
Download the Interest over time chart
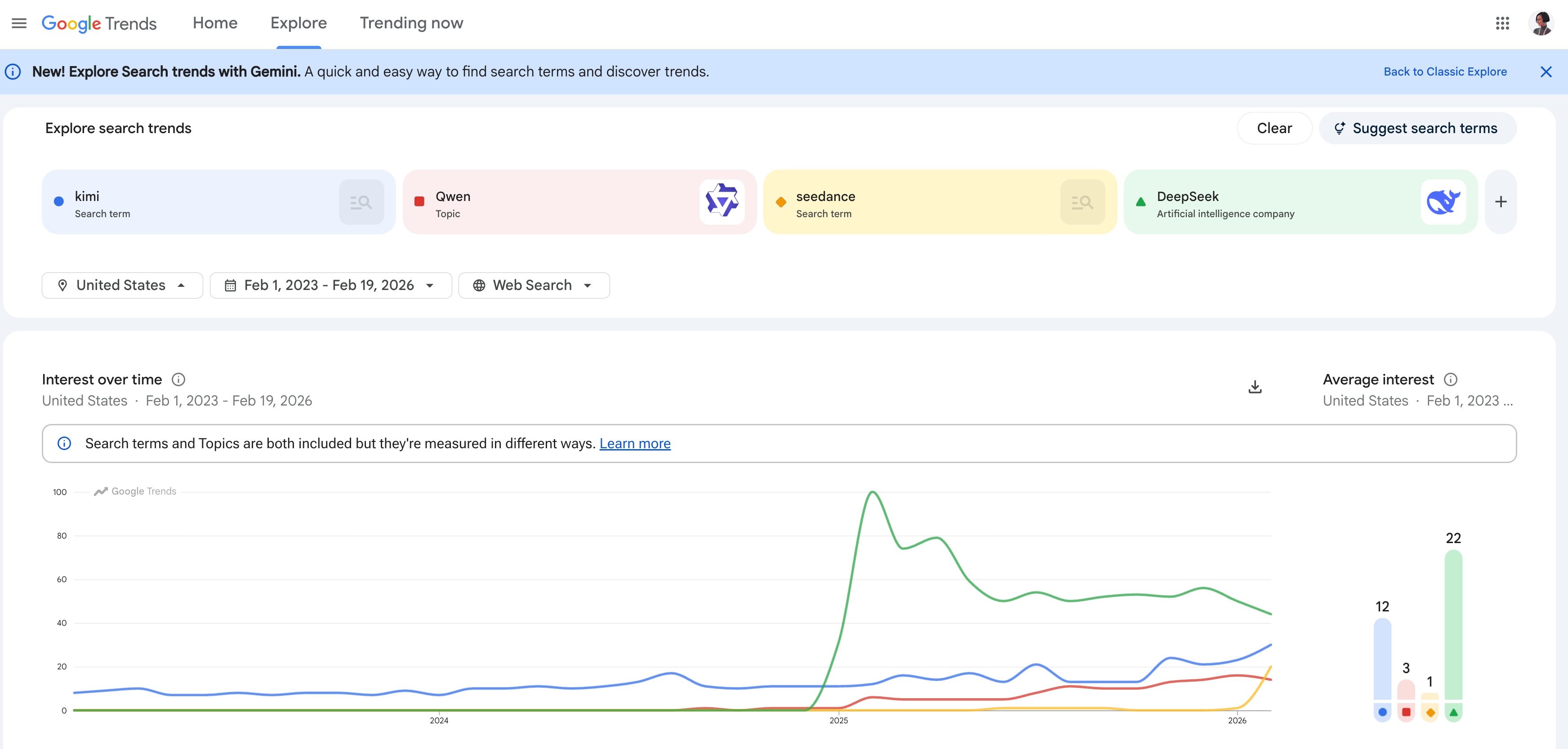coord(1255,387)
